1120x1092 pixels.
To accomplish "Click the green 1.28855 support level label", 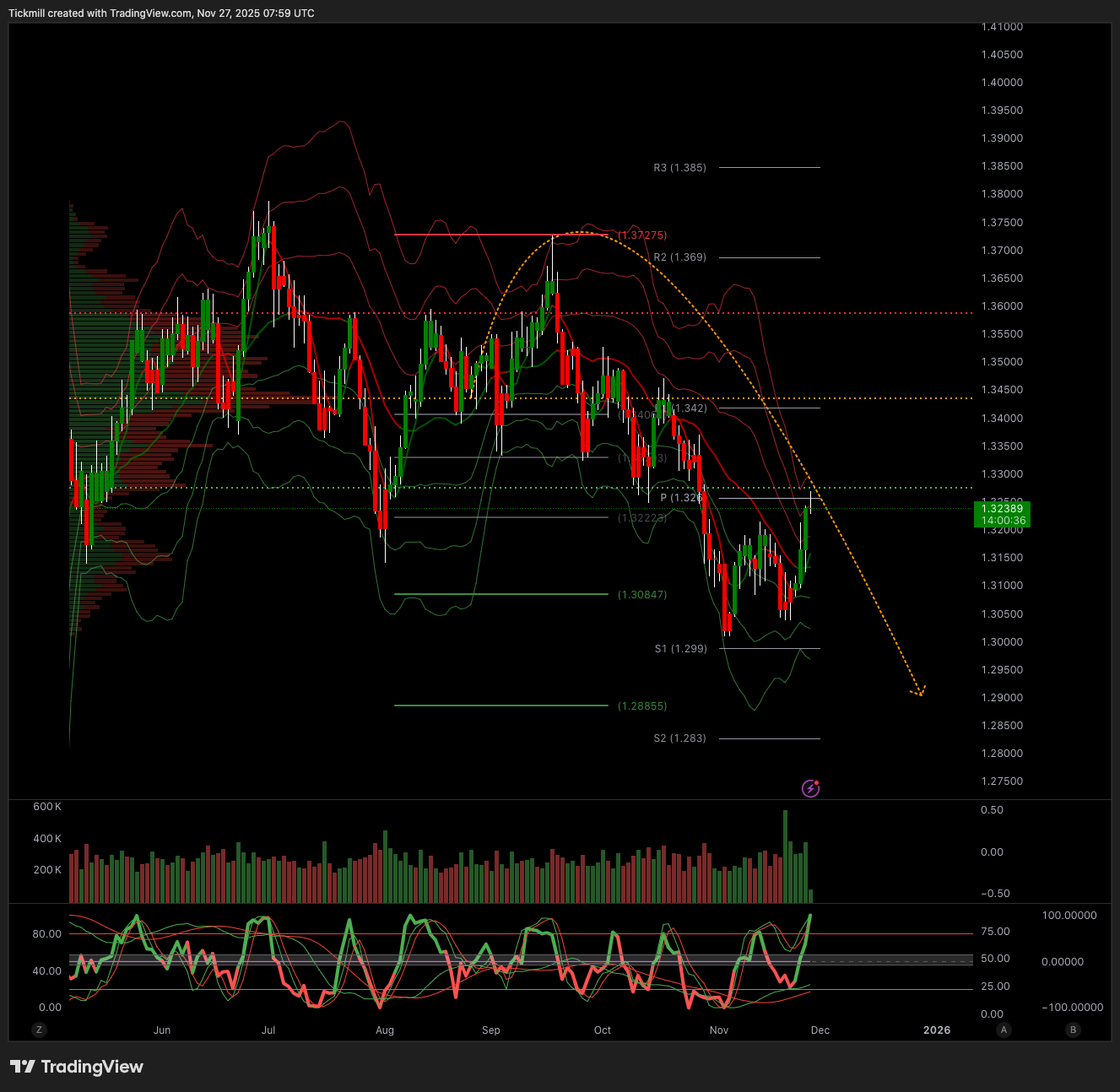I will pos(641,706).
